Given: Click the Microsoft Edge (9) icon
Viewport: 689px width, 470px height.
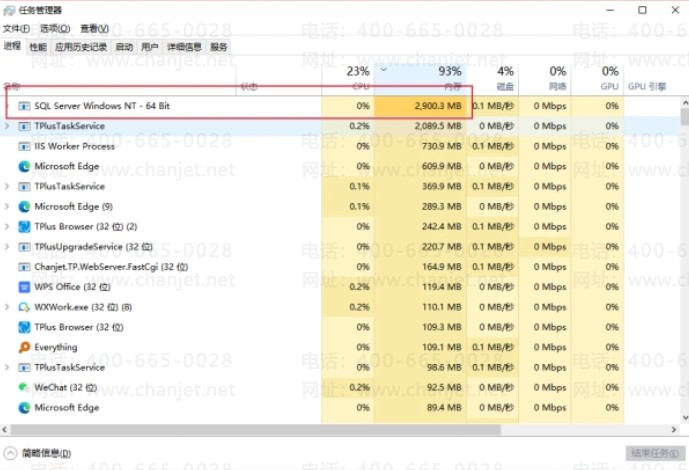Looking at the screenshot, I should (24, 206).
